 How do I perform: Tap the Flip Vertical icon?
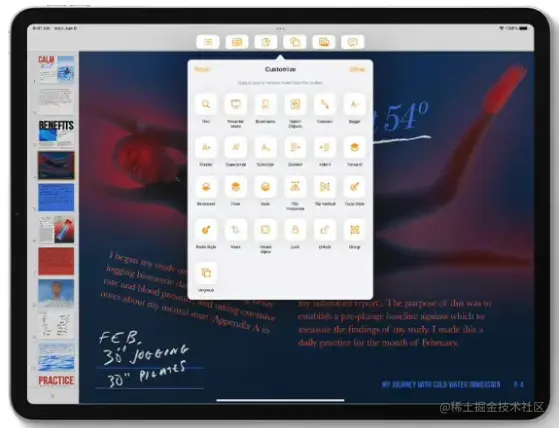325,187
